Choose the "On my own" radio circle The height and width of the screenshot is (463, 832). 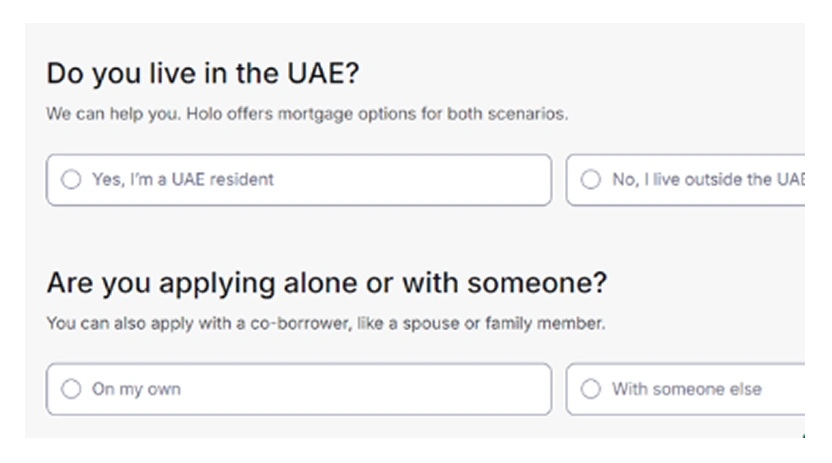[71, 389]
